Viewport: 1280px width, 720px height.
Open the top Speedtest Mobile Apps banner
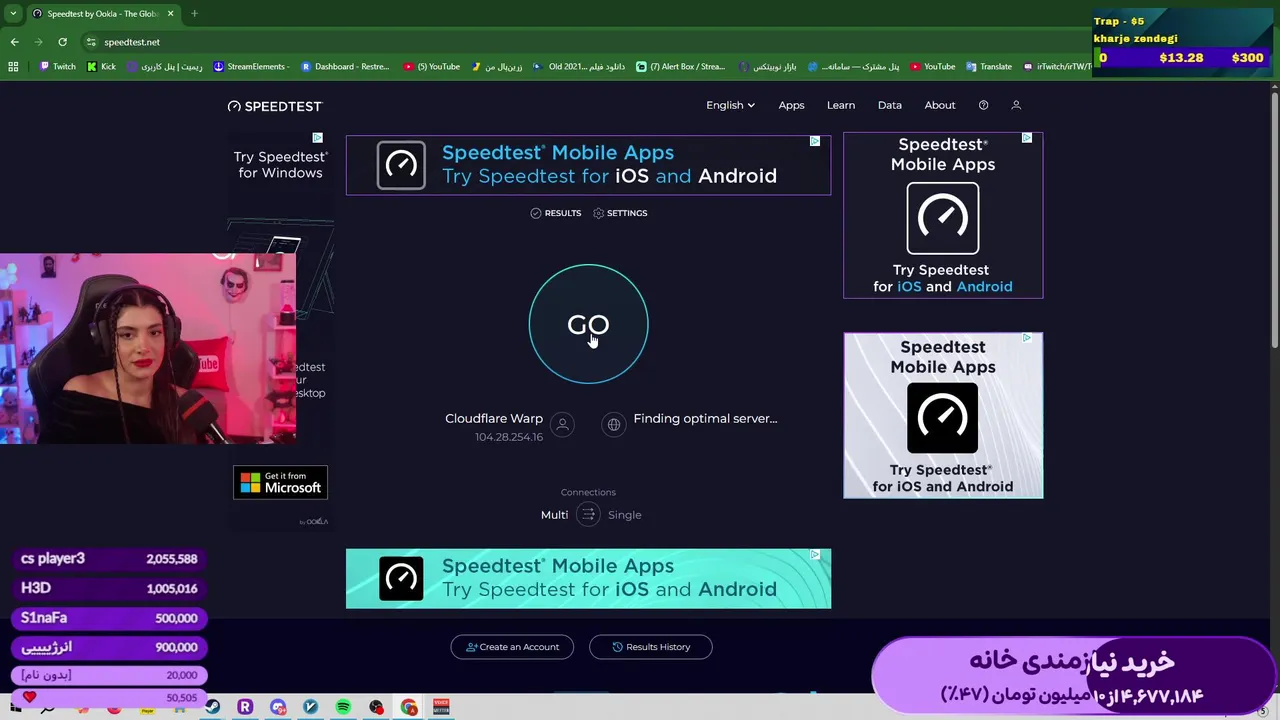(x=588, y=164)
